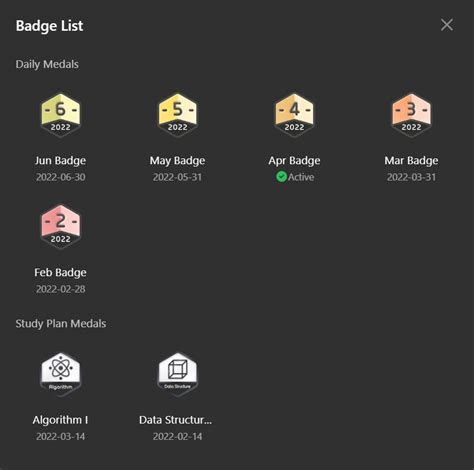Screen dimensions: 474x470
Task: Click the 2022-06-30 date under Jun Badge
Action: tap(60, 177)
